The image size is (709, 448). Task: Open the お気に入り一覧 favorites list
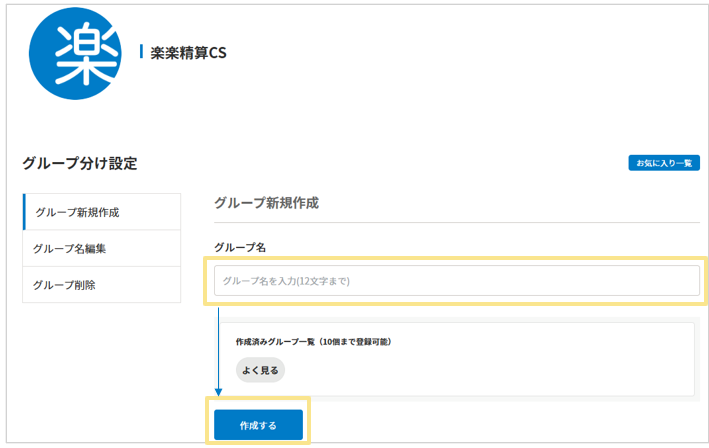tap(664, 163)
